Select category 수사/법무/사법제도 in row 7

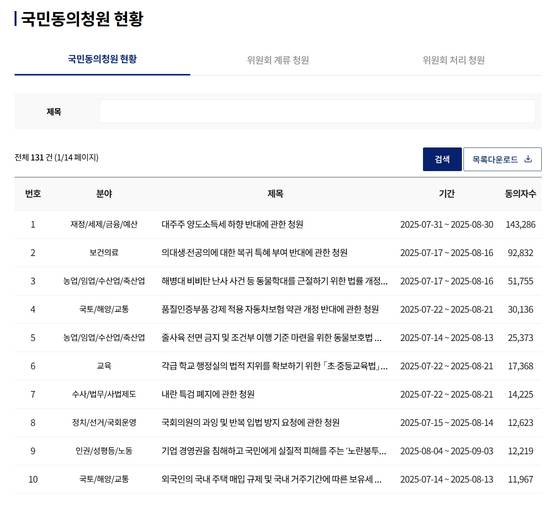[104, 394]
